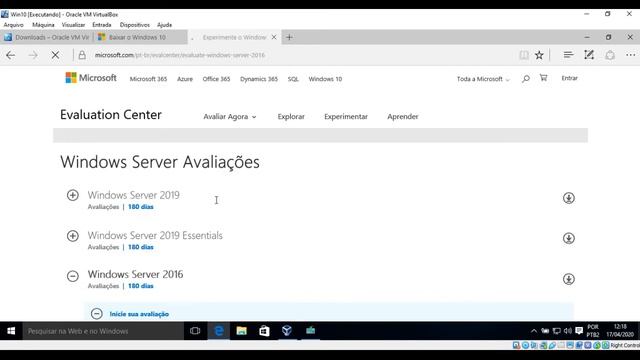Open VirtualBox Visualizar menu

click(x=73, y=25)
